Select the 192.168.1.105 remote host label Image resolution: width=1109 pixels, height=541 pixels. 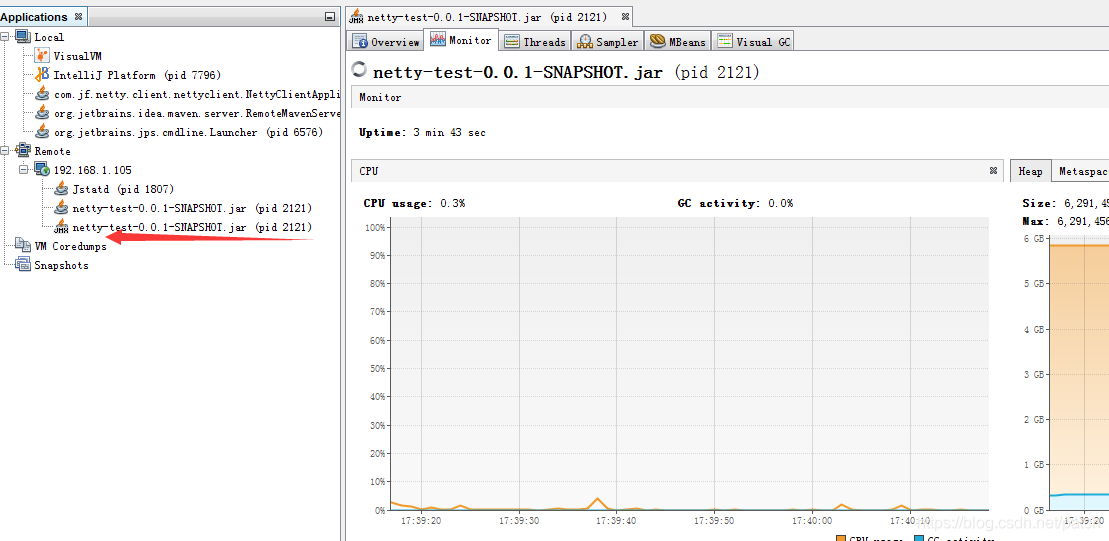(93, 170)
